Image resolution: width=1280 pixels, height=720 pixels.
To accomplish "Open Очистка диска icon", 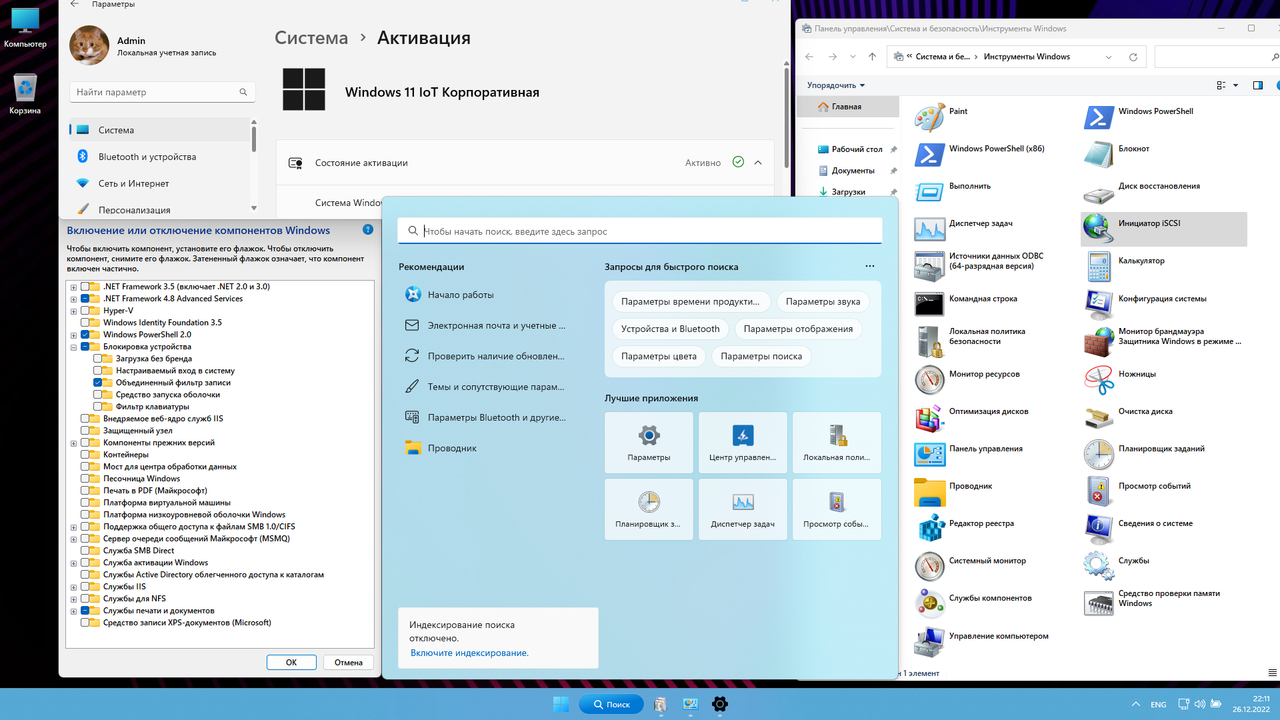I will pyautogui.click(x=1099, y=417).
